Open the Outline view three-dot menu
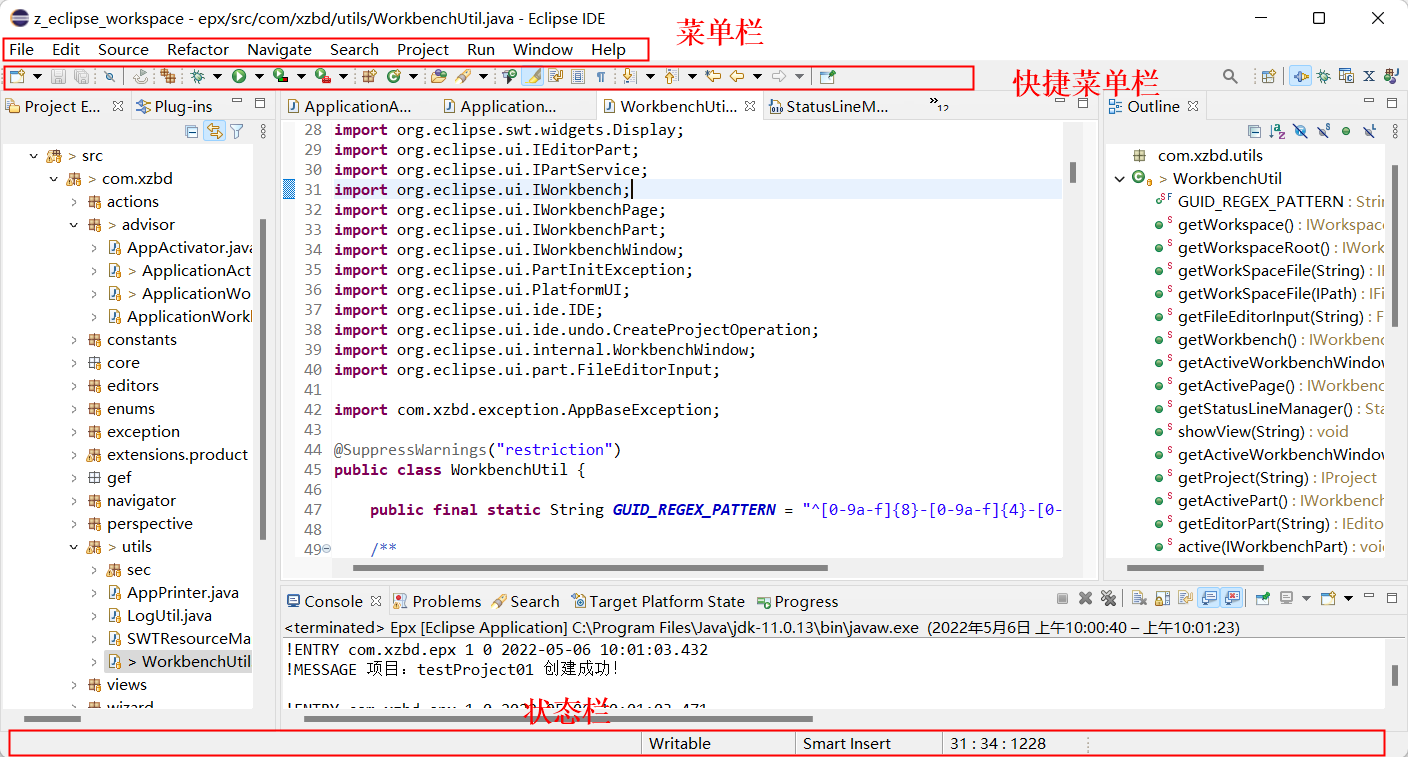The width and height of the screenshot is (1408, 757). pos(1397,131)
